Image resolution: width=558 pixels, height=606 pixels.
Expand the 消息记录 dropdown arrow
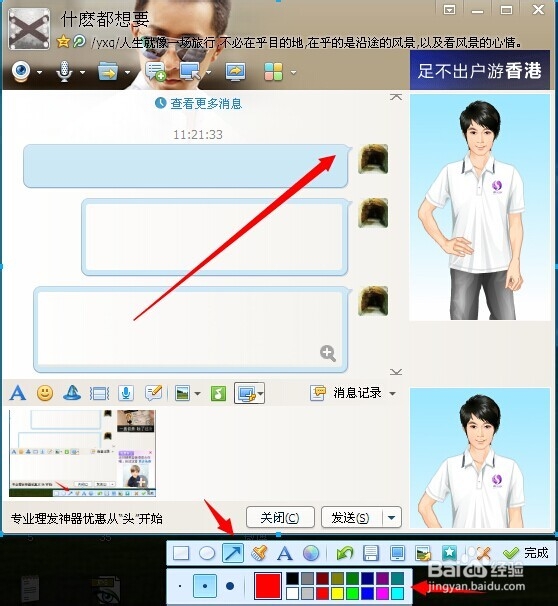point(393,394)
